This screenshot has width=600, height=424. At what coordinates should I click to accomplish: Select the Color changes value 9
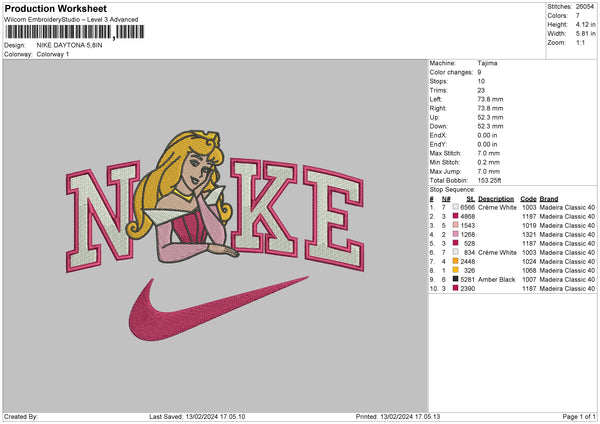coord(479,72)
